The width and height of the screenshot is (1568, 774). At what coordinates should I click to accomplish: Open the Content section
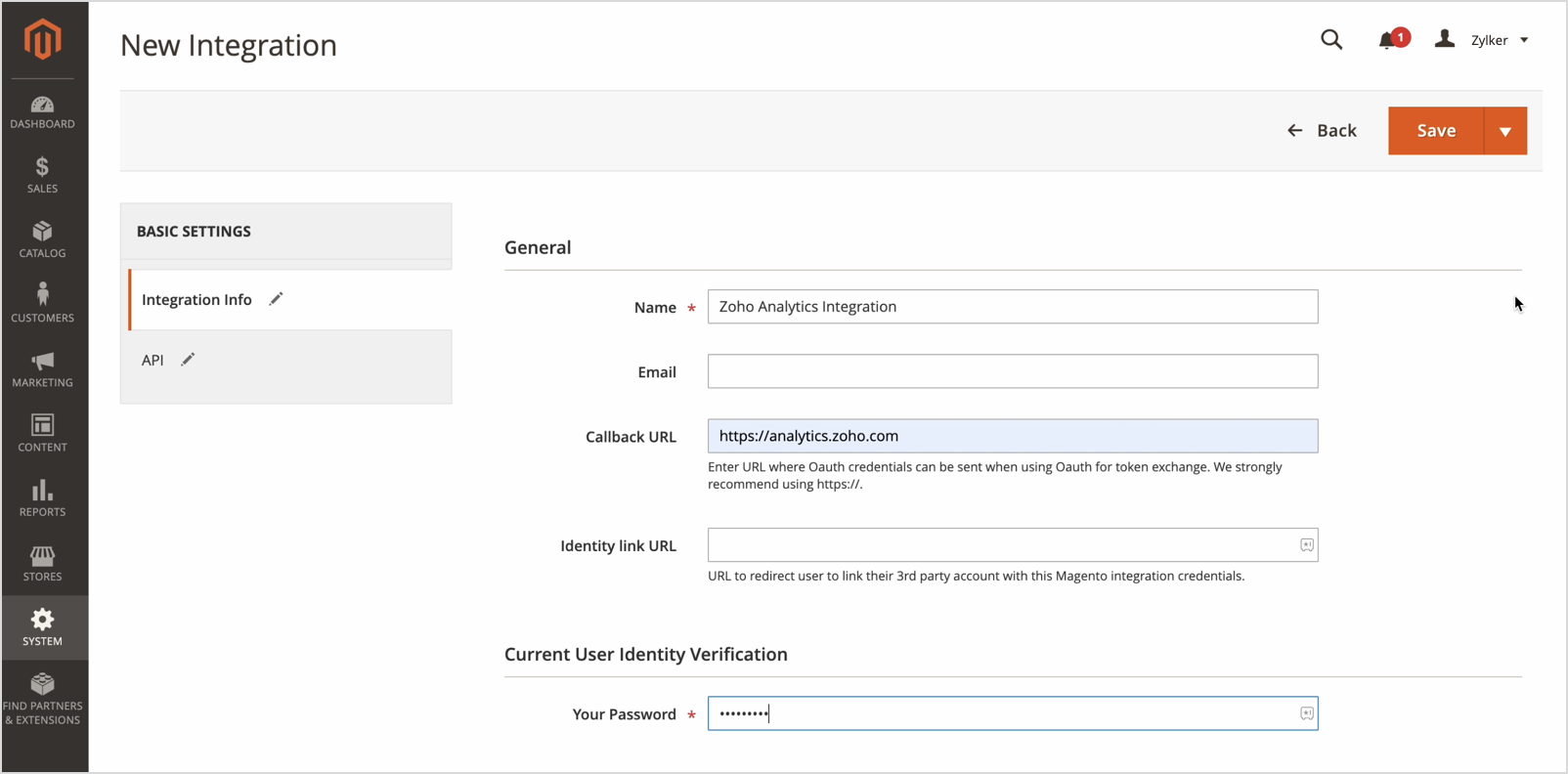coord(42,434)
